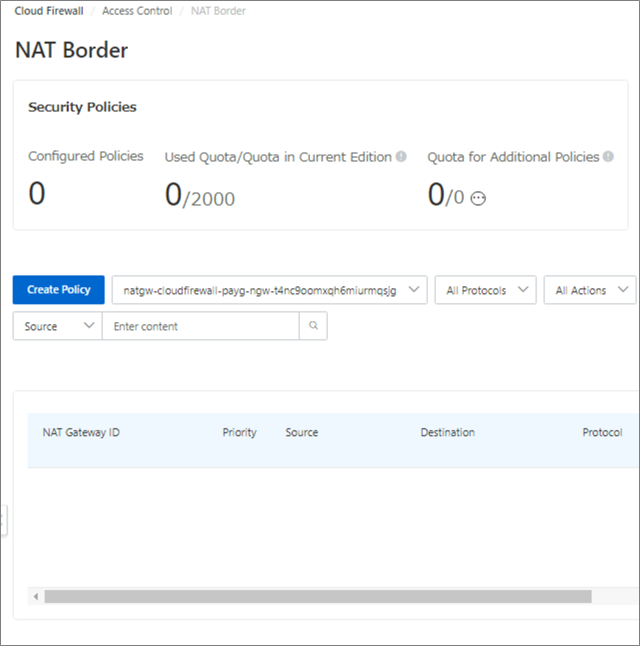640x646 pixels.
Task: Select the Priority column header
Action: coord(239,433)
